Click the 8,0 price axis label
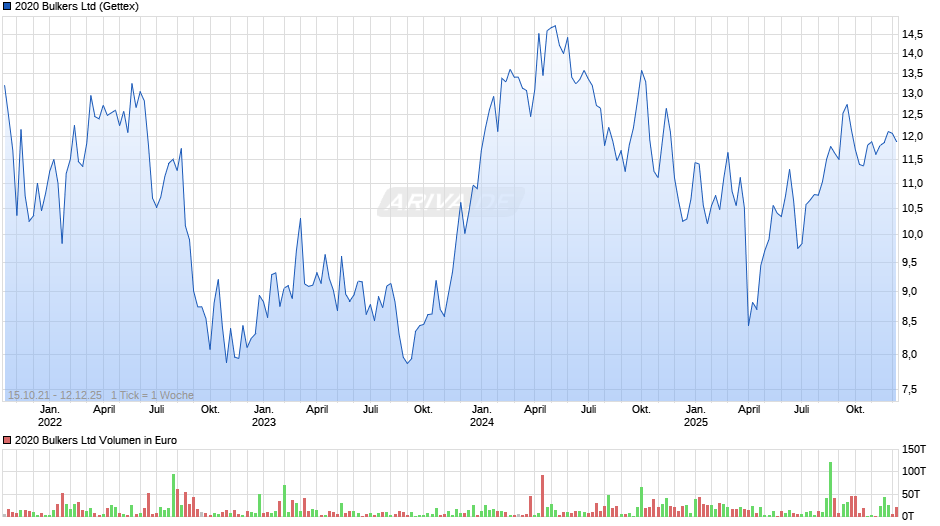 pyautogui.click(x=909, y=354)
